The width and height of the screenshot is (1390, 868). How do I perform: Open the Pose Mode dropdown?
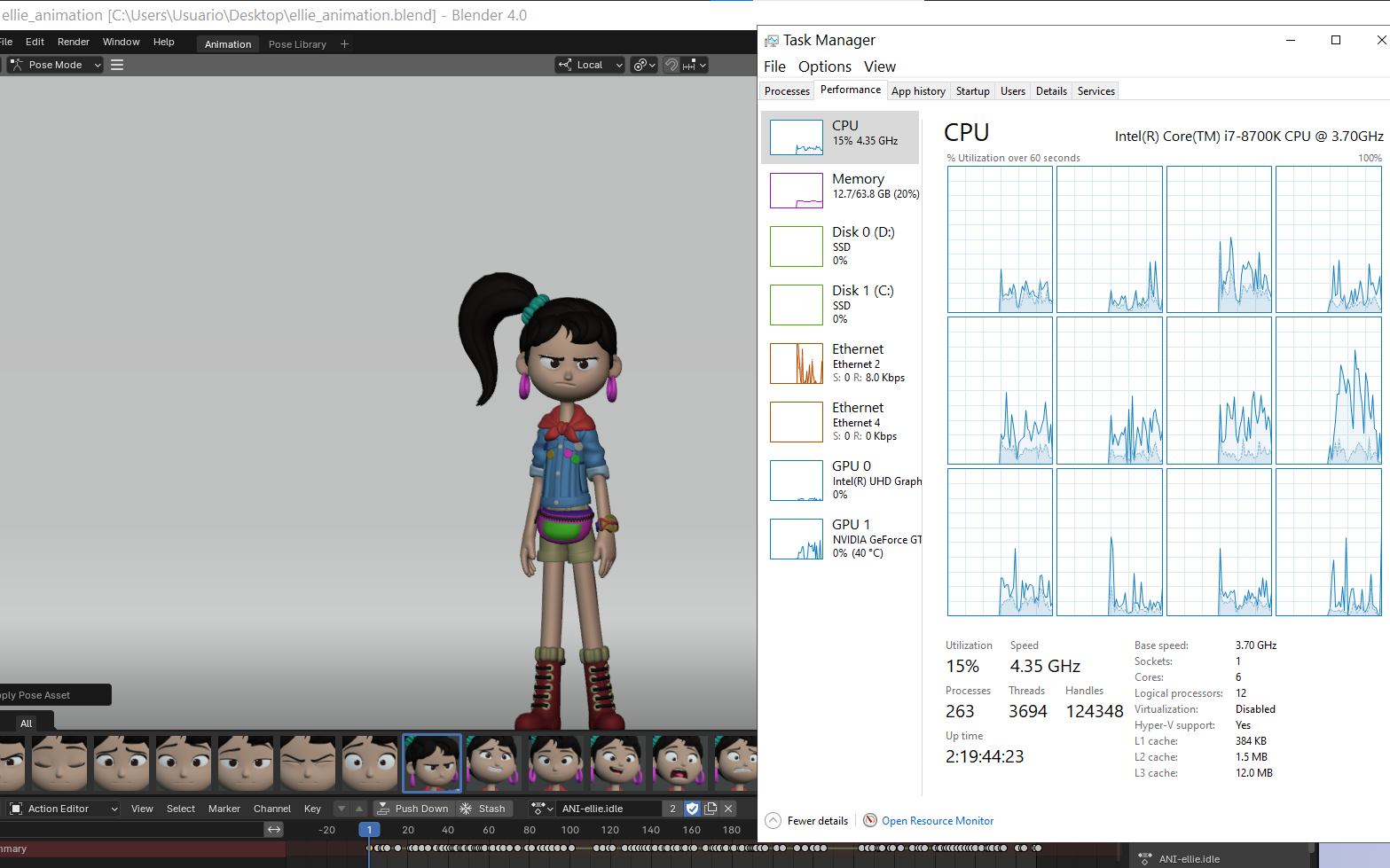click(56, 65)
